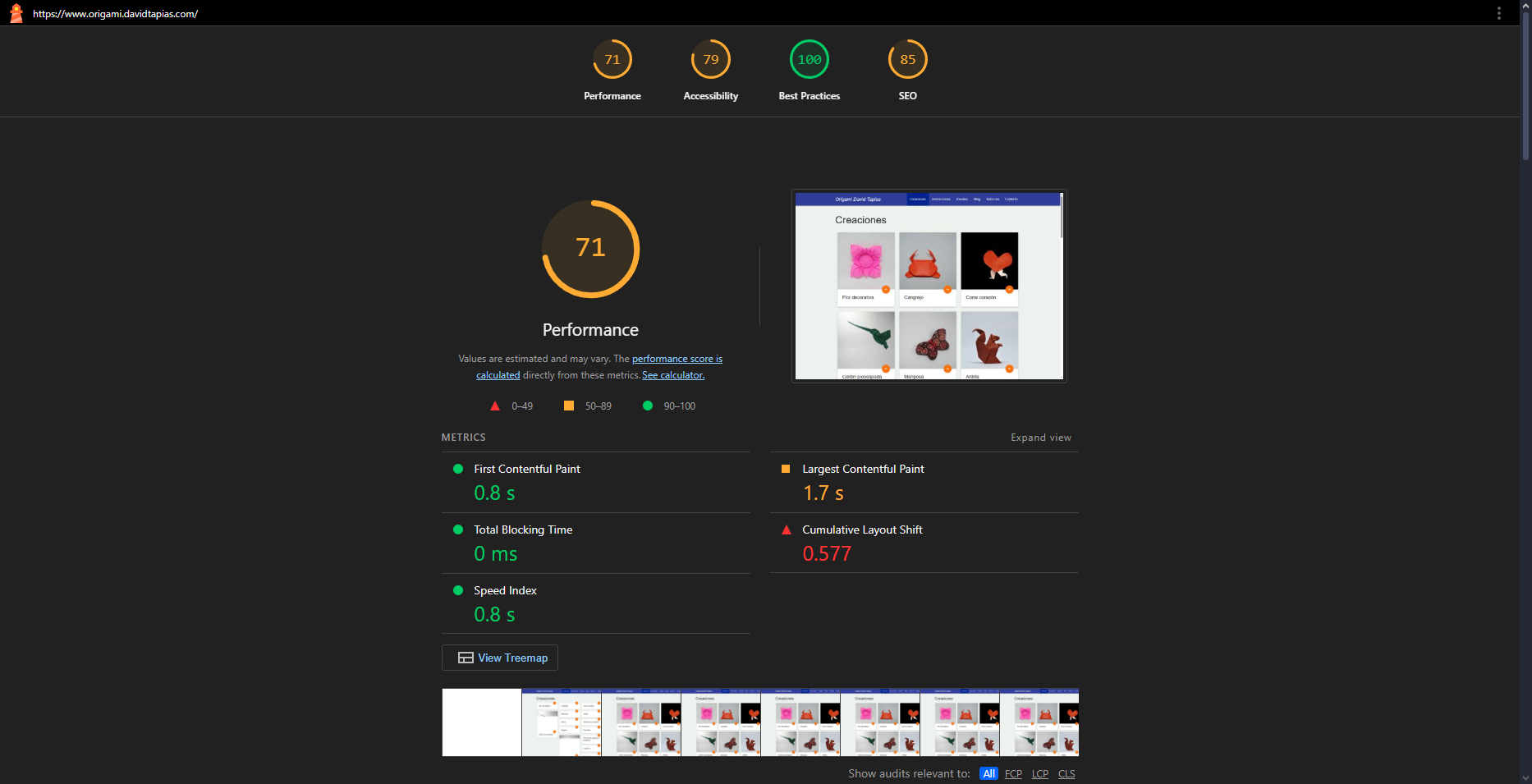Filter audits by LCP

coord(1040,773)
